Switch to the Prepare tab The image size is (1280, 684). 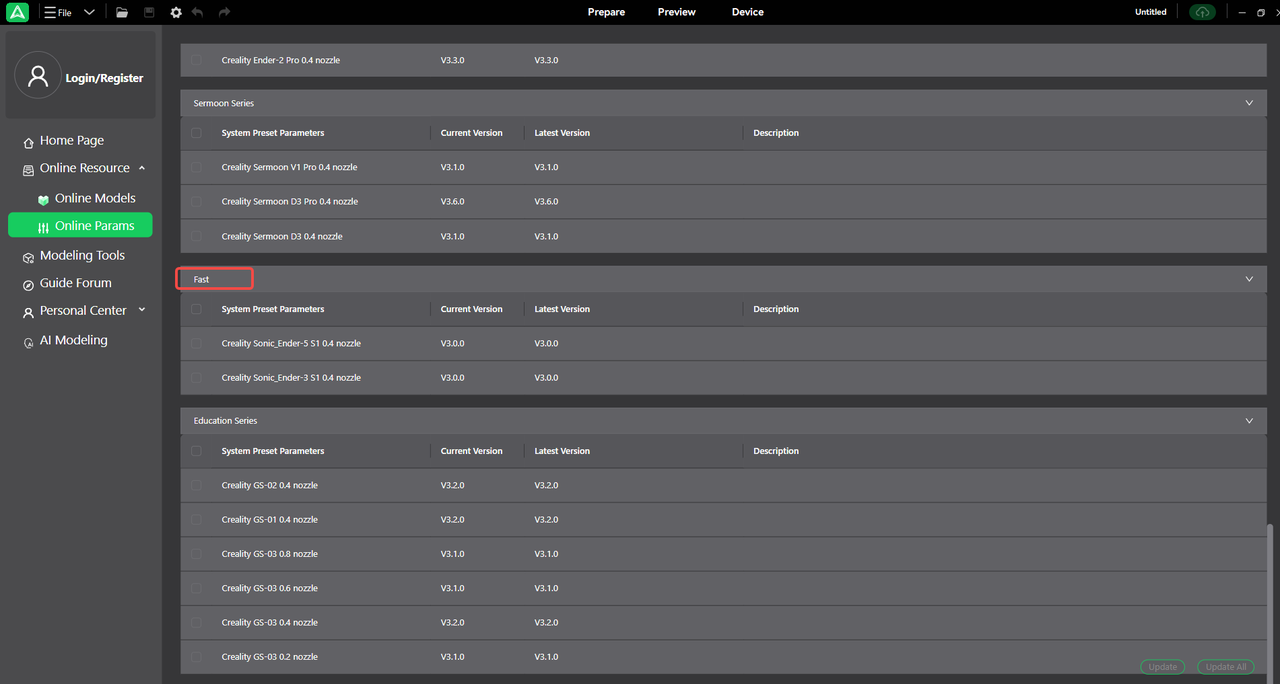coord(606,12)
